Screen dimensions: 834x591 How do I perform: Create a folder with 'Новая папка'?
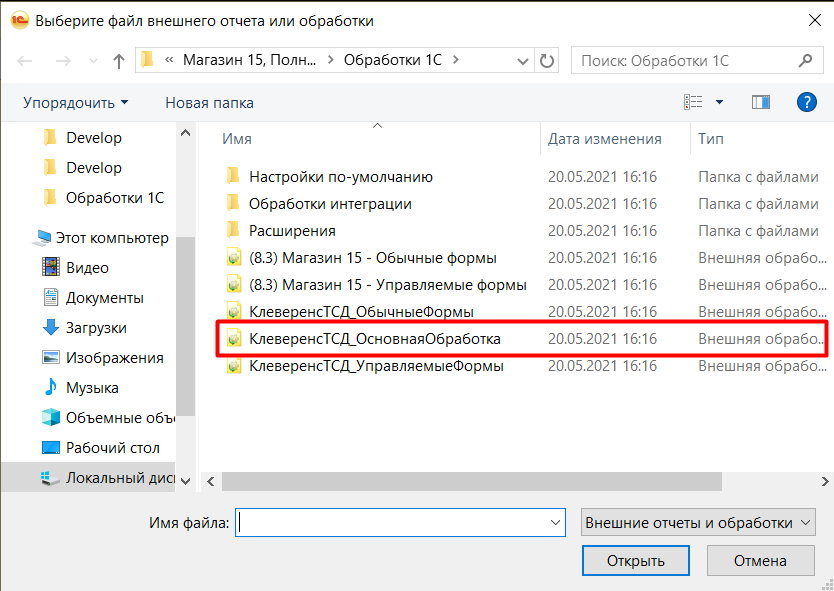click(x=210, y=103)
